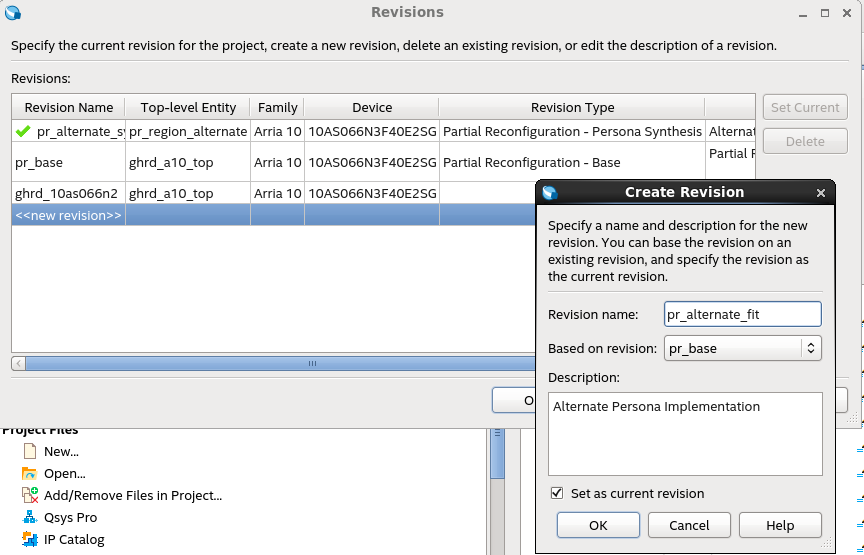Click the Quartus icon in Revisions title bar
The width and height of the screenshot is (864, 555).
pos(12,13)
